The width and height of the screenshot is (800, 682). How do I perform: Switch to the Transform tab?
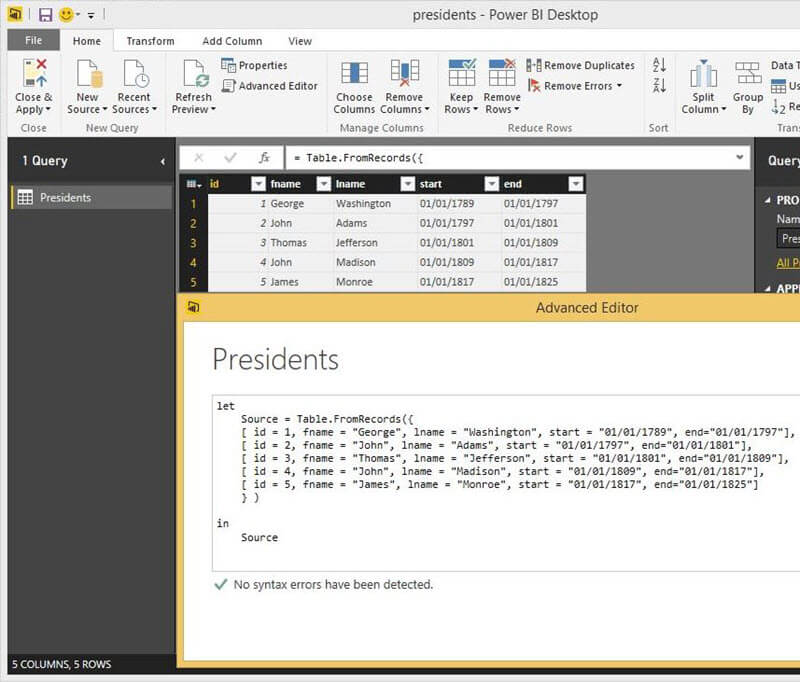pos(151,41)
